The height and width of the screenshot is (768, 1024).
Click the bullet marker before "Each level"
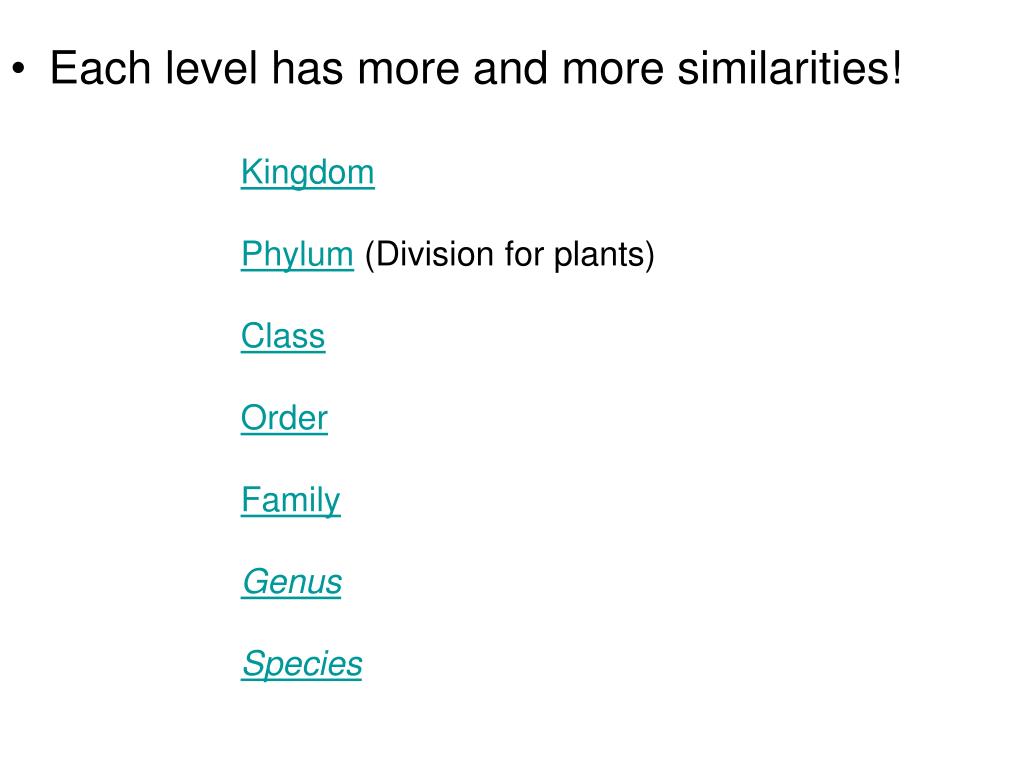(18, 69)
